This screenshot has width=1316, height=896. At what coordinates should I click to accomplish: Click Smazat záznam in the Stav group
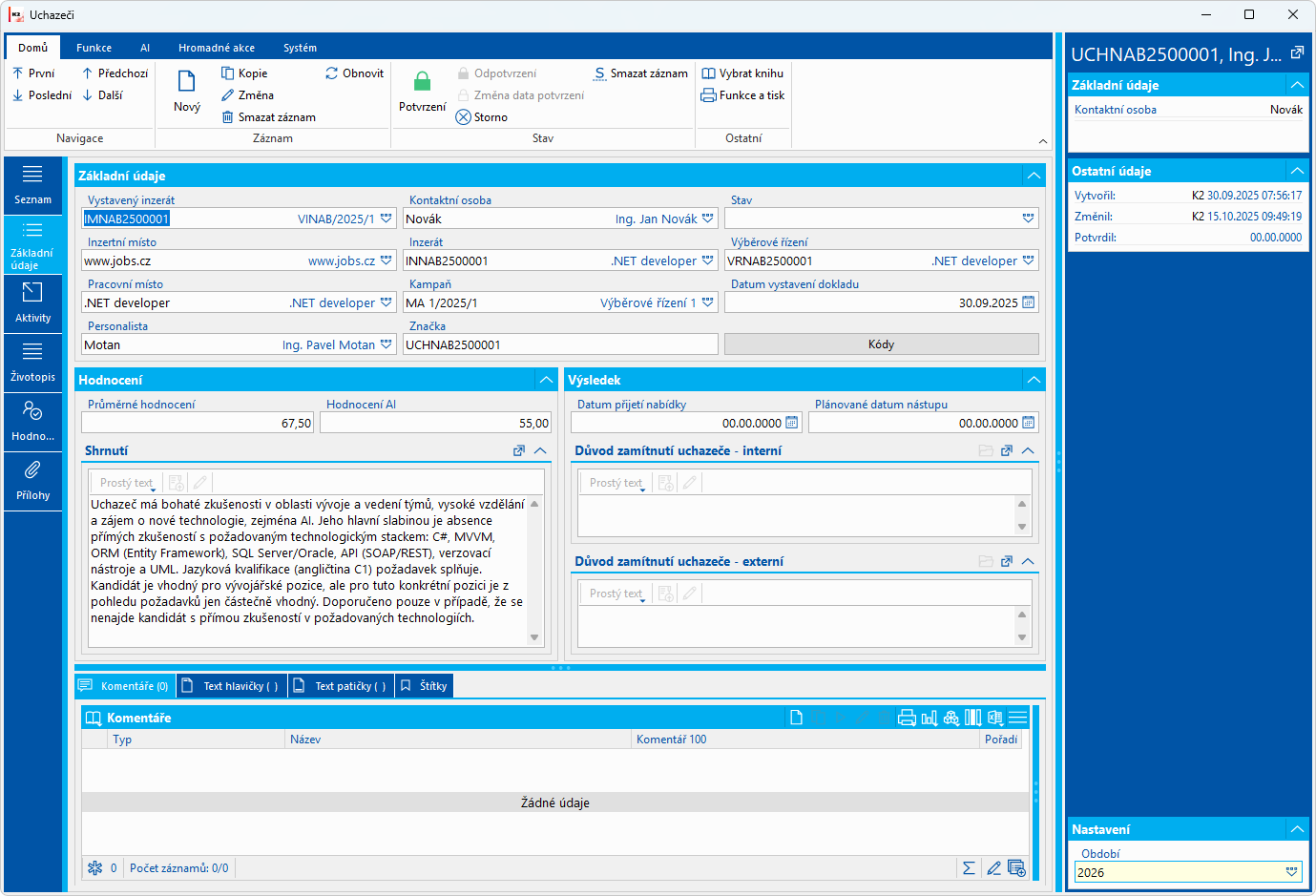tap(640, 73)
